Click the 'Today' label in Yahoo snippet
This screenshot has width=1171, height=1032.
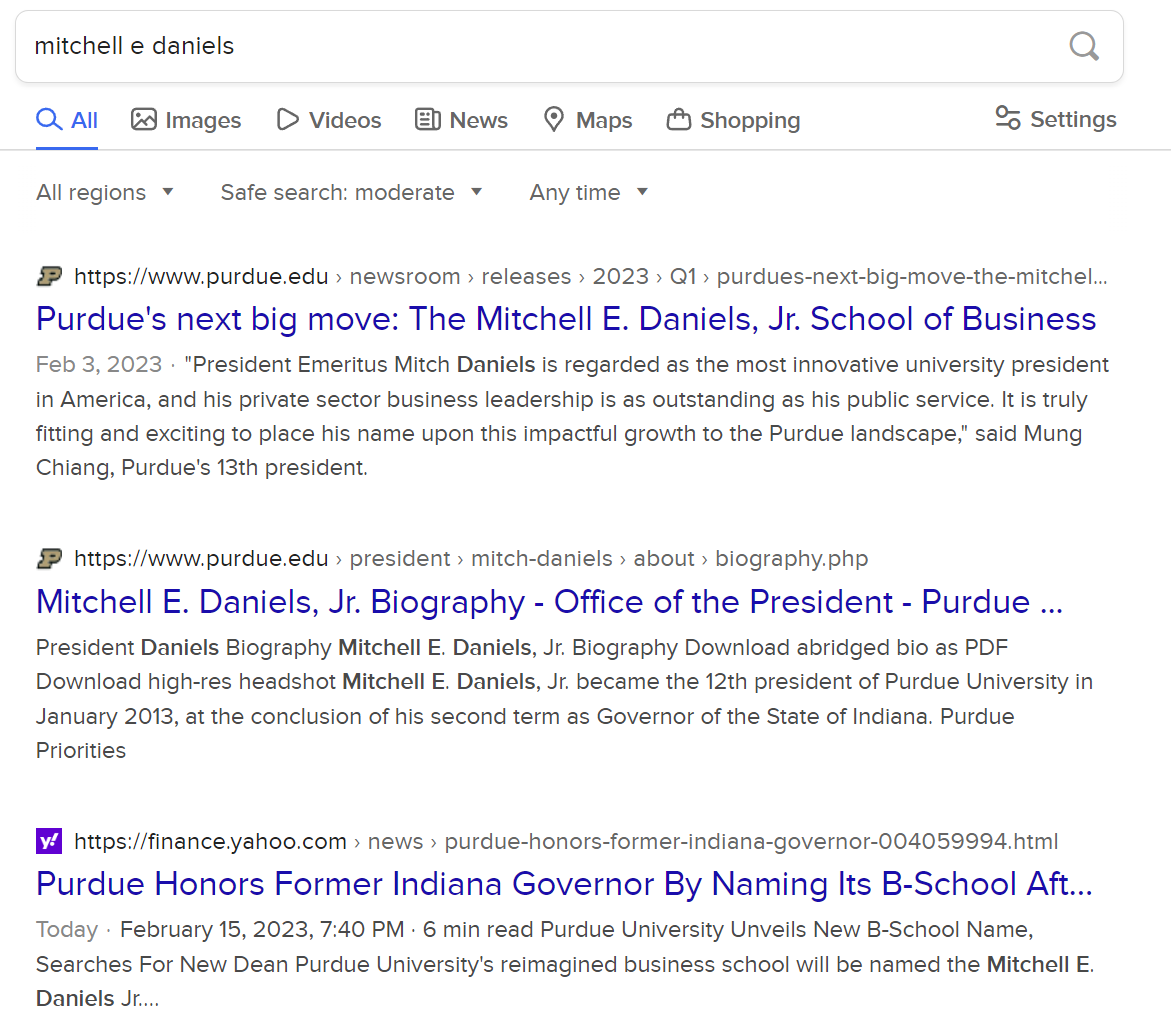pos(66,930)
